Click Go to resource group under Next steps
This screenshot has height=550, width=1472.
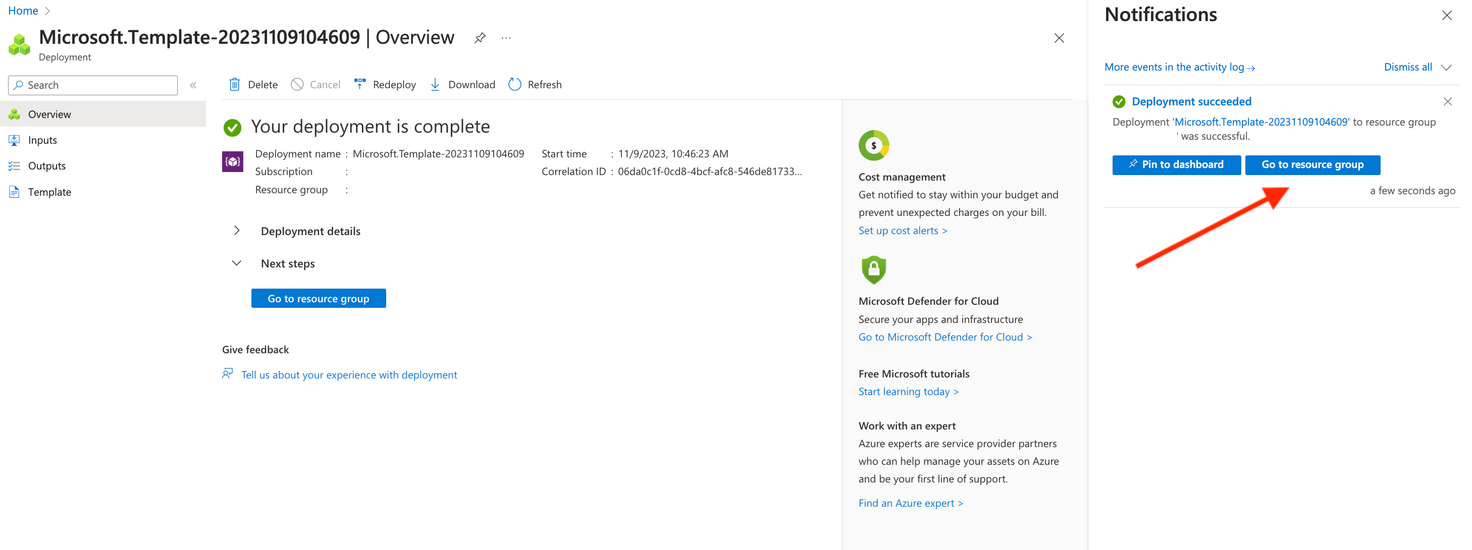[x=318, y=298]
